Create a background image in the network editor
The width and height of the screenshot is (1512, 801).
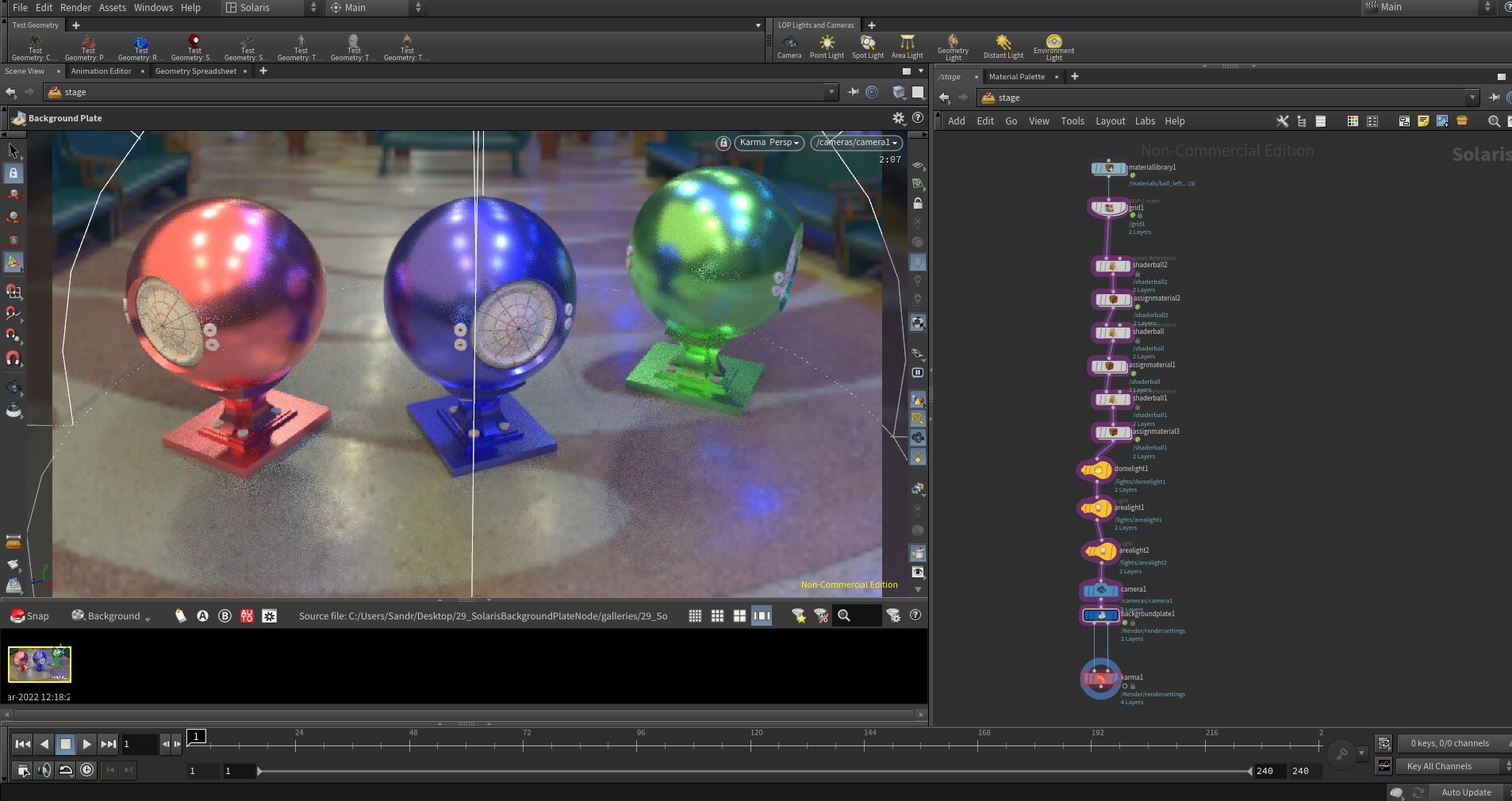pos(1441,121)
